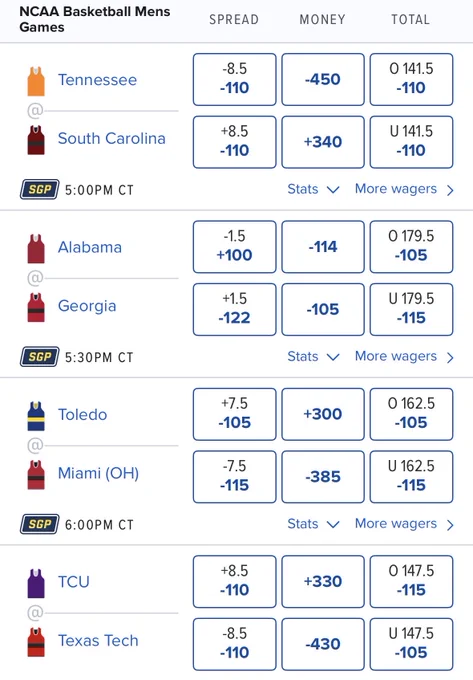Click Toledo's blue and yellow jersey icon
This screenshot has width=473, height=680.
[x=36, y=416]
